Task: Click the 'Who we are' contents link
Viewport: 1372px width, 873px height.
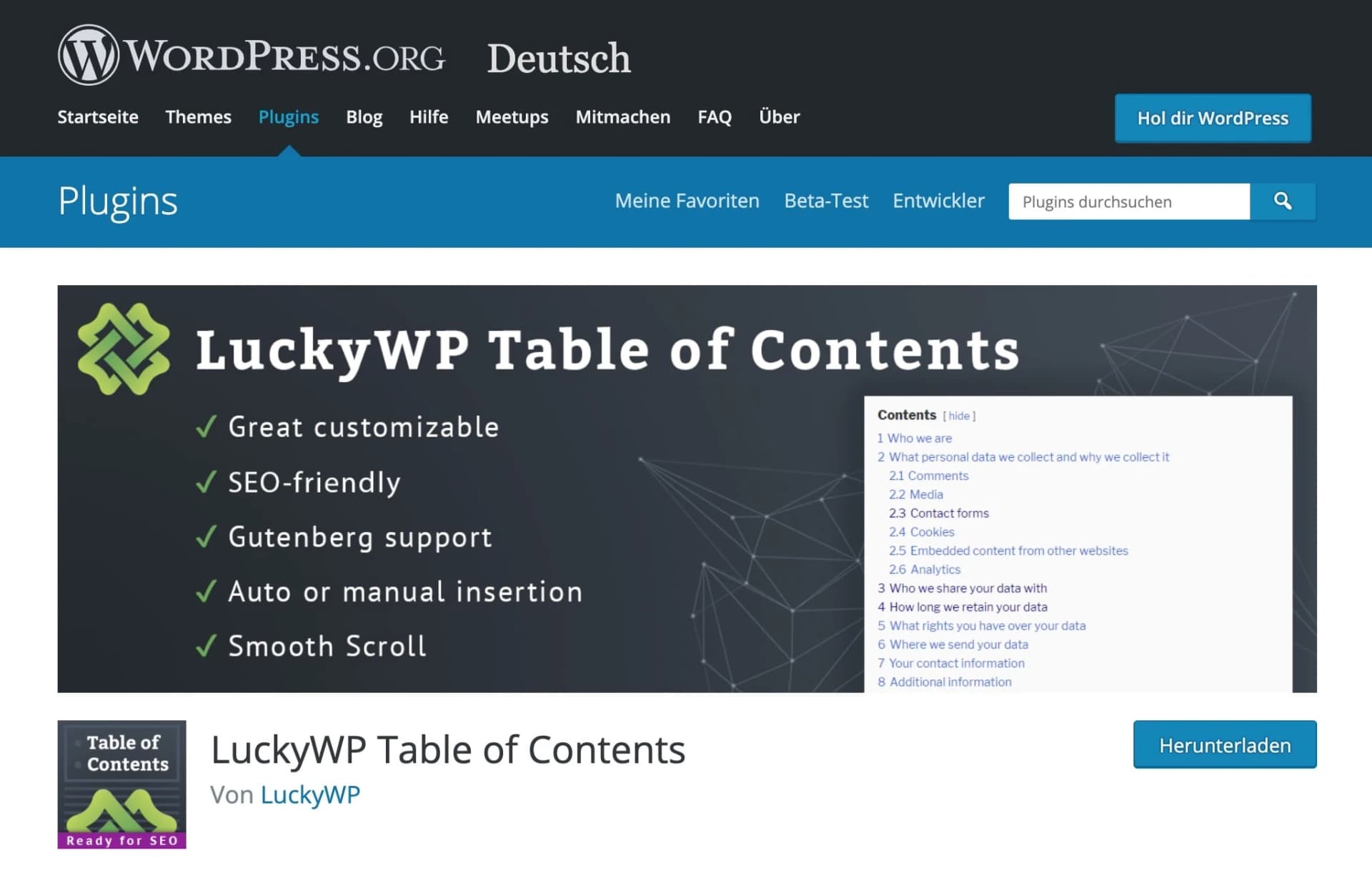Action: pos(920,438)
